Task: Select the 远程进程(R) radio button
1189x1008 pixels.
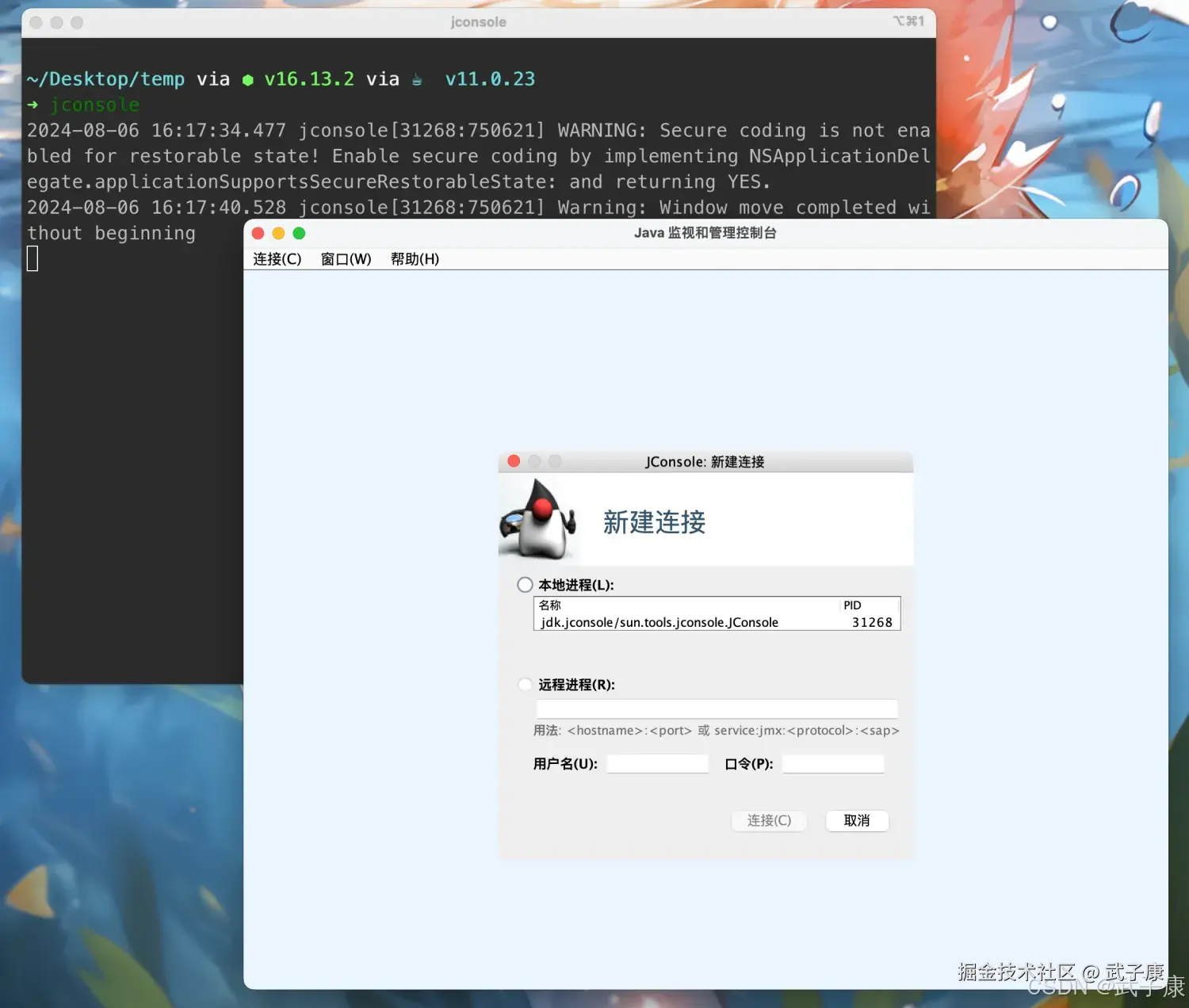Action: (525, 685)
